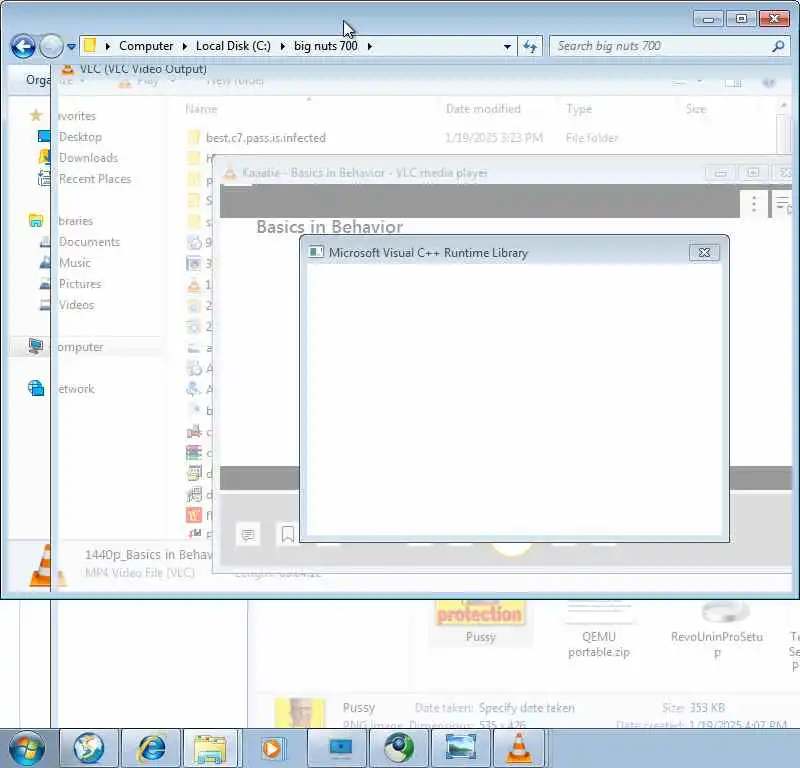The image size is (800, 768).
Task: Open the blue sphere browser on taskbar
Action: coord(399,749)
